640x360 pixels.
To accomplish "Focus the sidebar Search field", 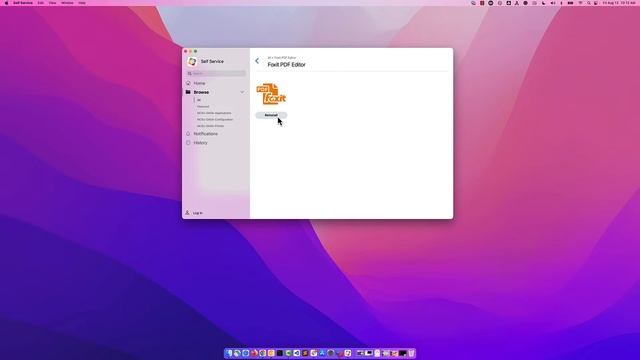I will click(x=216, y=73).
